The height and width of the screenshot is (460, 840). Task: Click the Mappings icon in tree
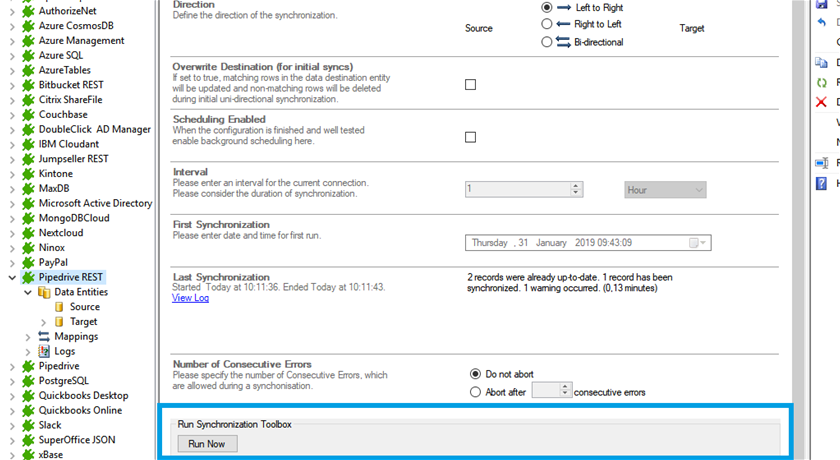click(43, 337)
